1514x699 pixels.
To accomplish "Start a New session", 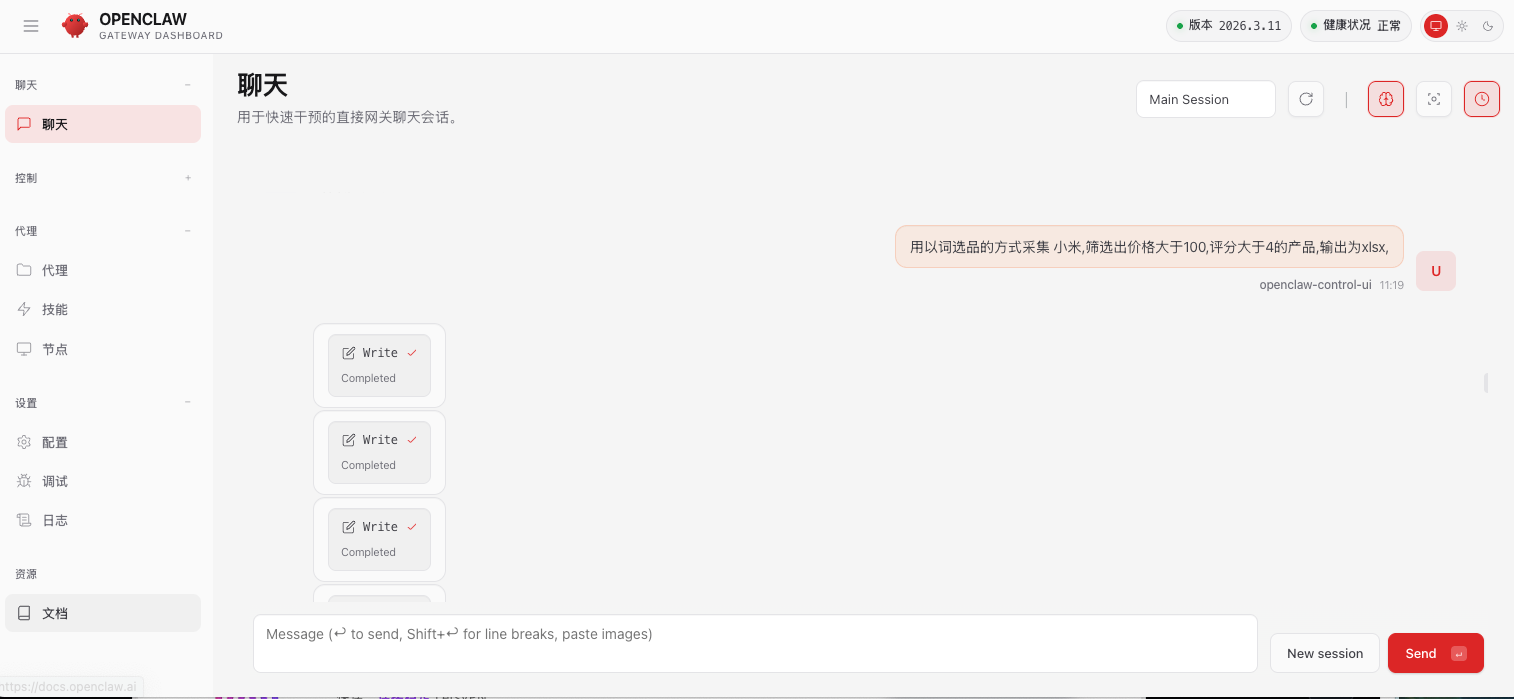I will click(1324, 653).
